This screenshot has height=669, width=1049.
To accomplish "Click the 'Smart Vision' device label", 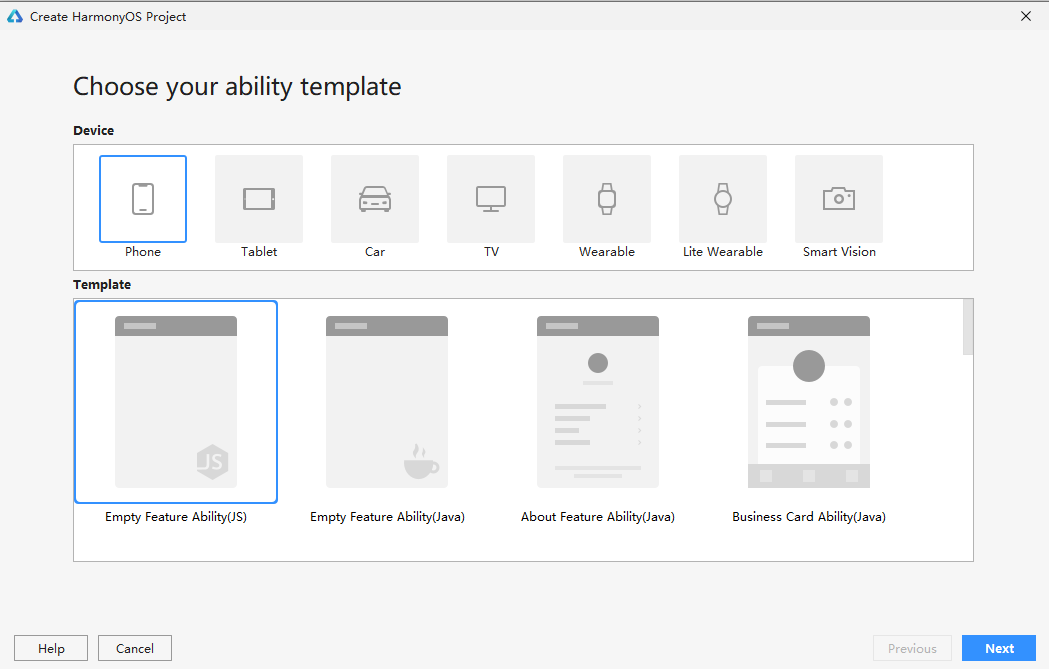I will click(x=839, y=252).
